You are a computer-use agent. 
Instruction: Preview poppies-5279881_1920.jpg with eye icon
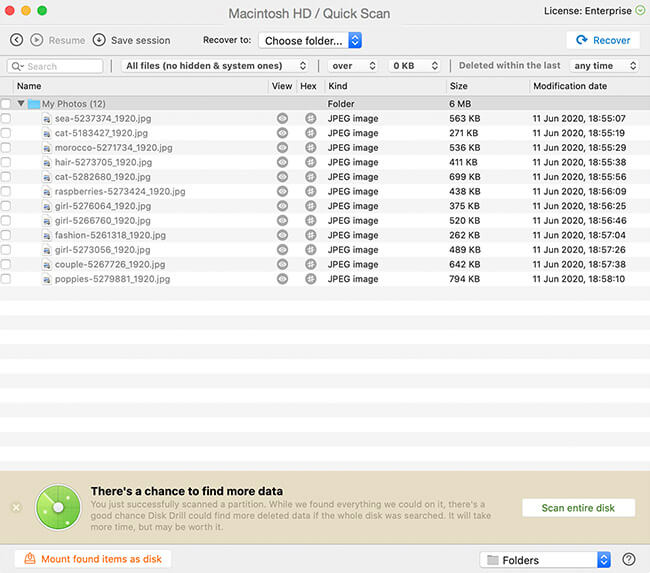pyautogui.click(x=282, y=279)
